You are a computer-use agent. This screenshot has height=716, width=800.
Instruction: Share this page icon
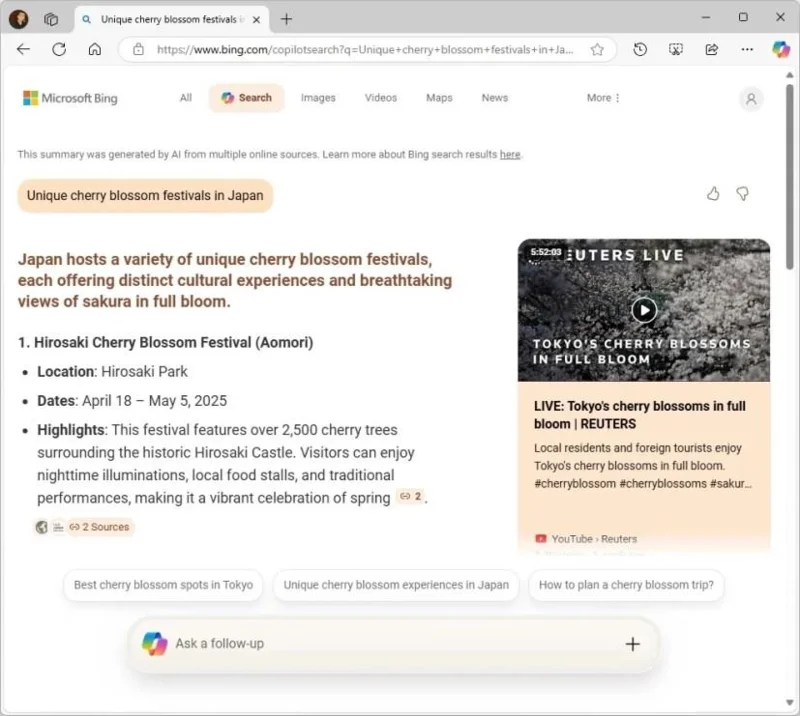[x=711, y=50]
